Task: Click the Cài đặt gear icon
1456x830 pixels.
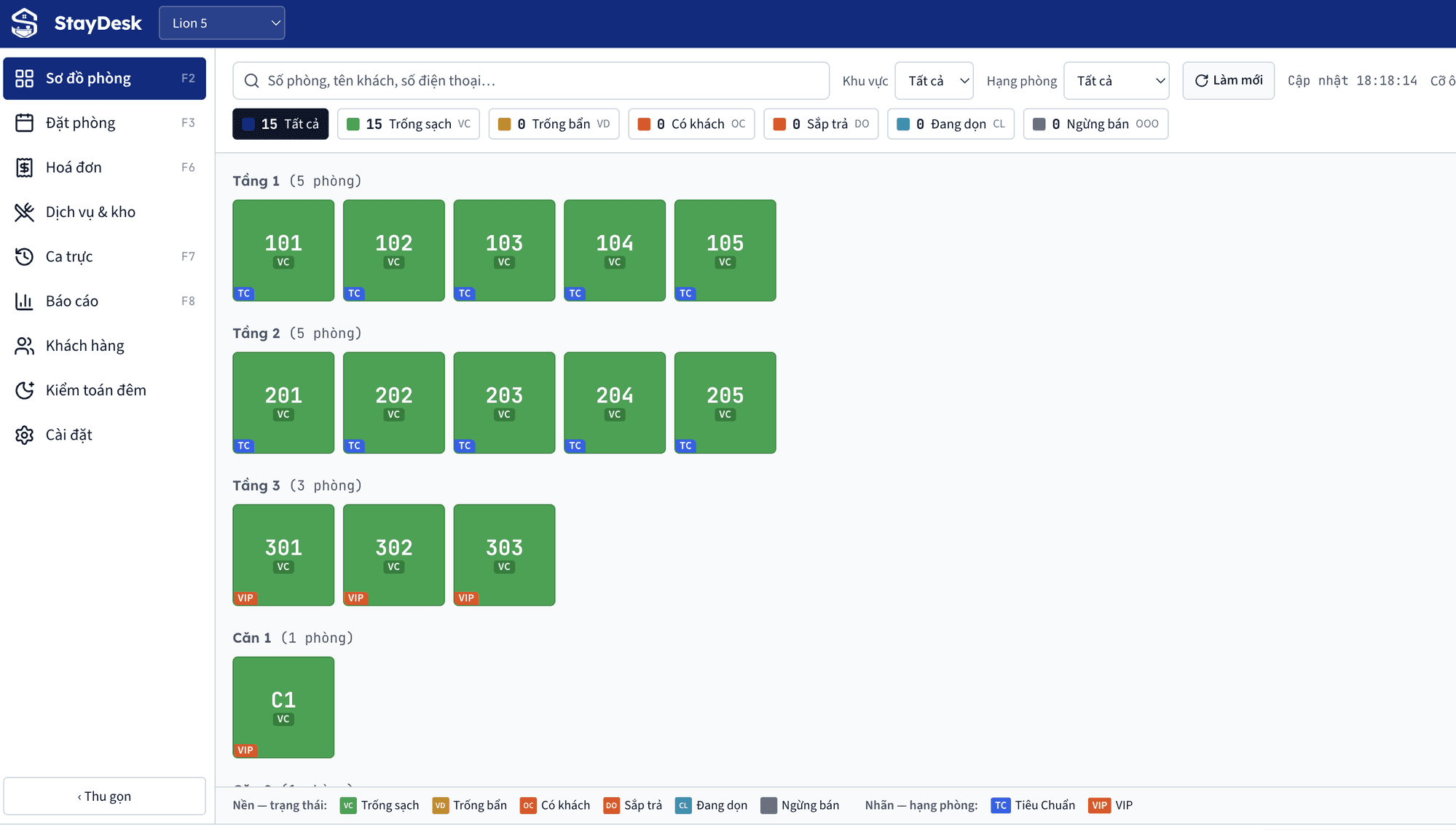Action: pos(24,435)
